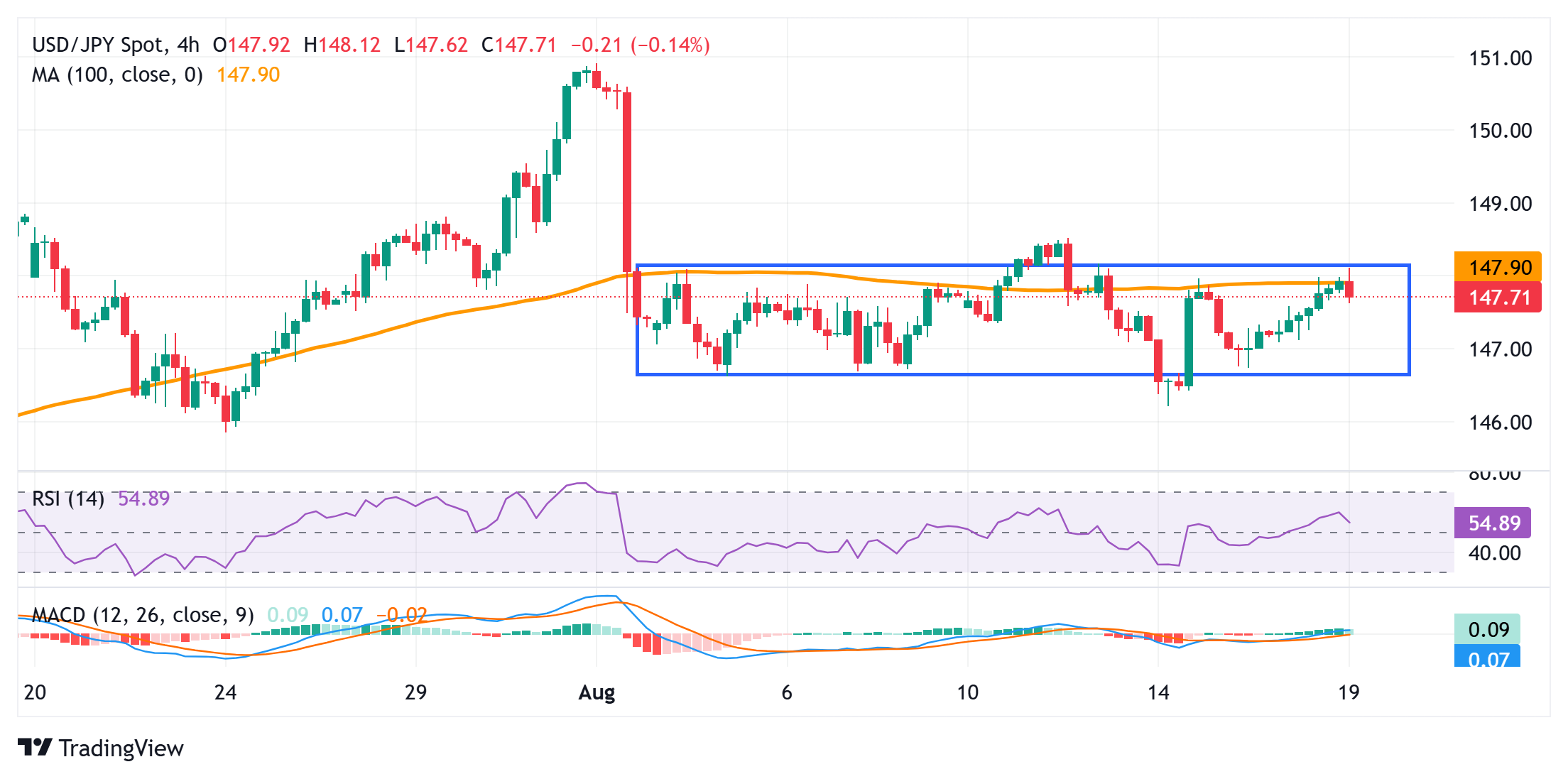
Task: Click the Aug date axis label
Action: [x=597, y=692]
